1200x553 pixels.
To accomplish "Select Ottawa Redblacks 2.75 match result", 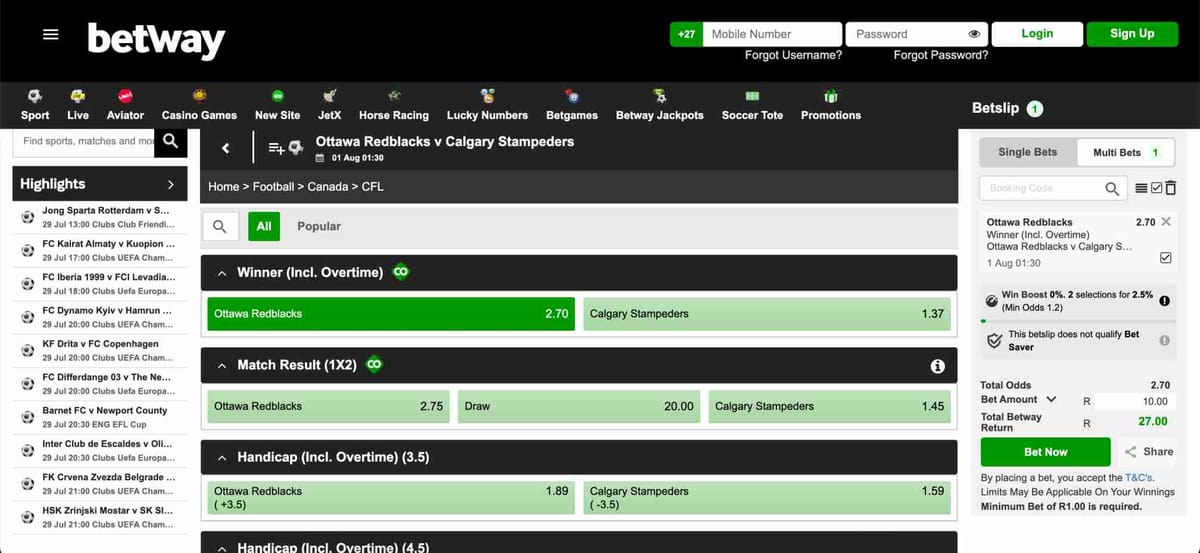I will (328, 406).
